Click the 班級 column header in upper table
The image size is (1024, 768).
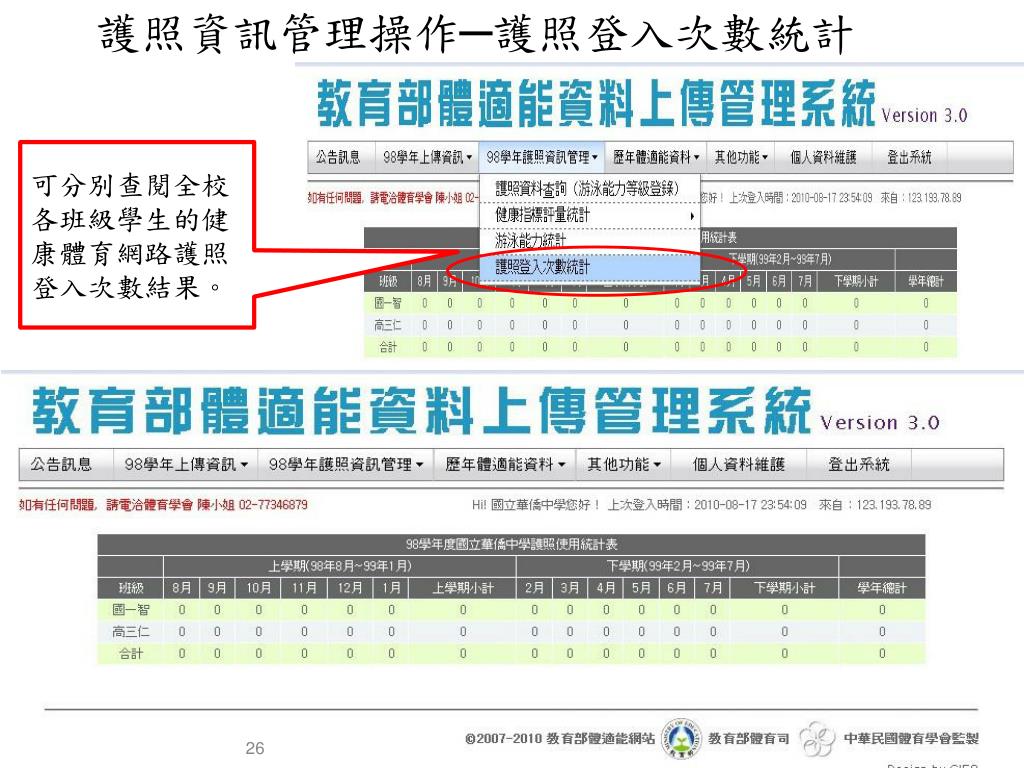tap(388, 281)
